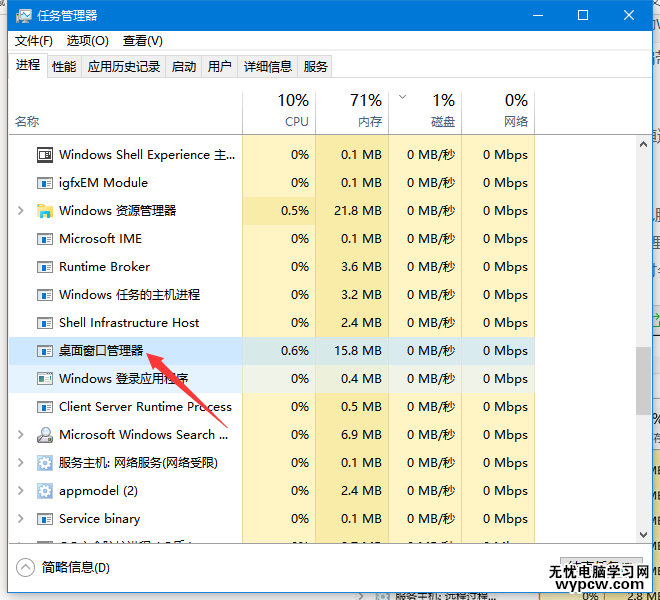Viewport: 660px width, 600px height.
Task: Open the 选项(O) menu
Action: coord(88,41)
